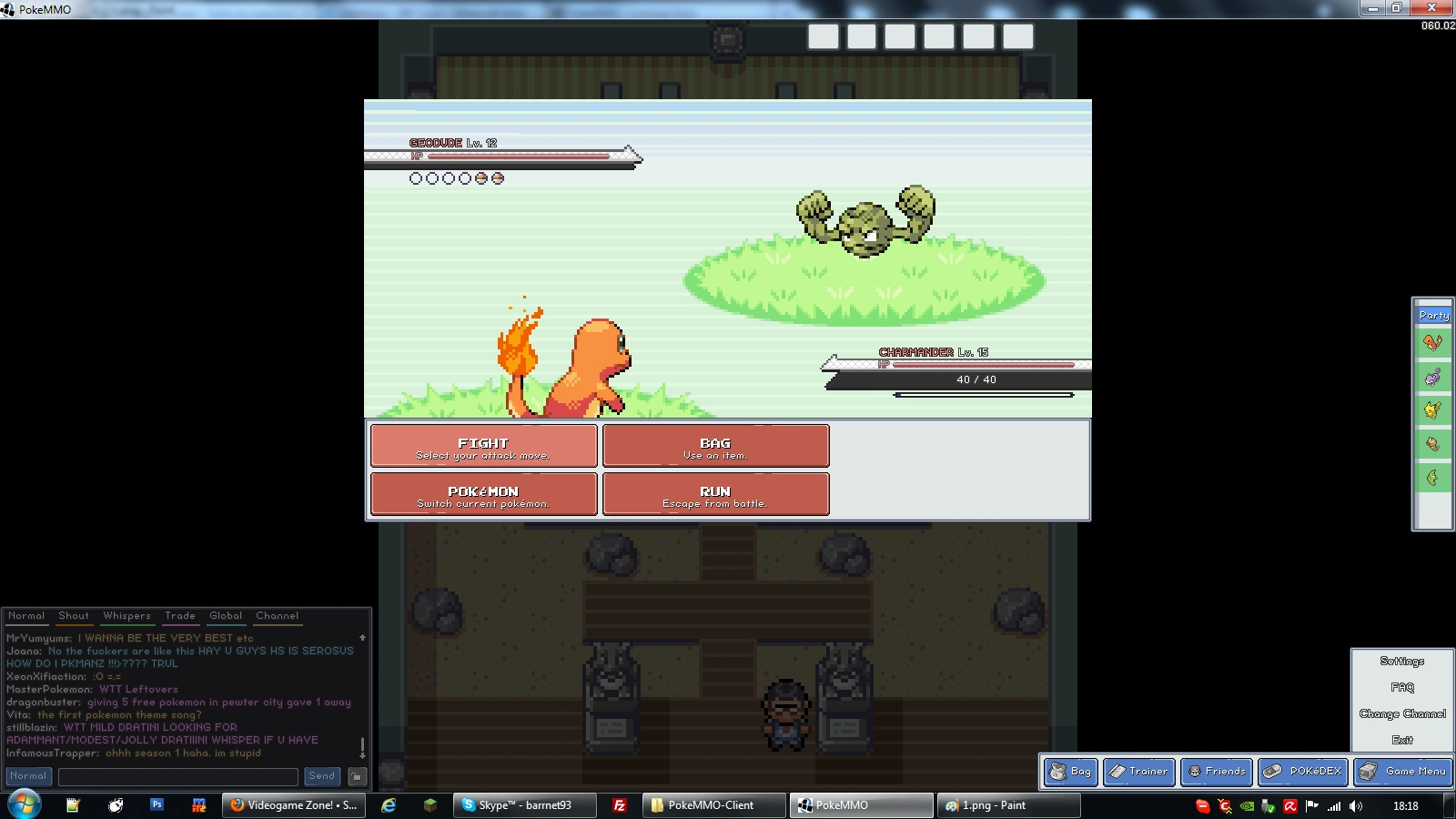This screenshot has width=1456, height=819.
Task: Switch to Skype window in taskbar
Action: pos(526,805)
